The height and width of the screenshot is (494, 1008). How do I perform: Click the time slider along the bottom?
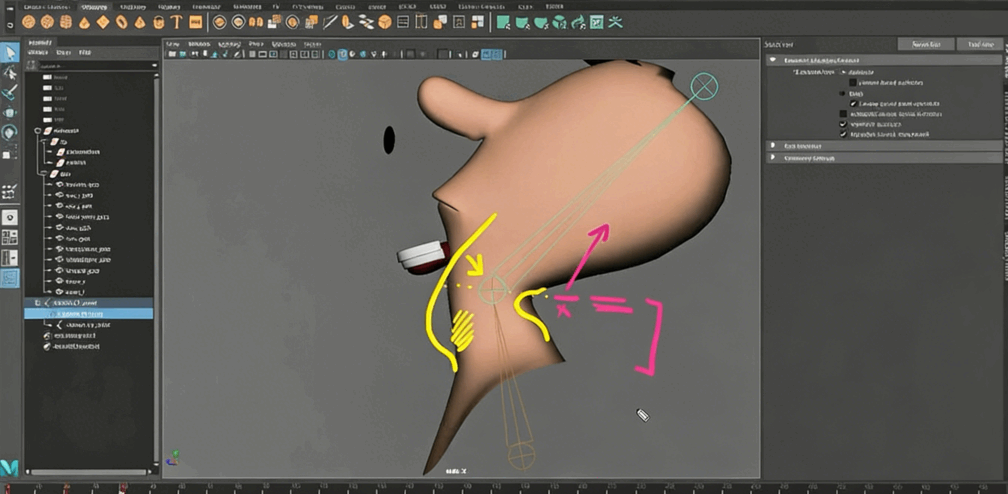click(x=500, y=487)
